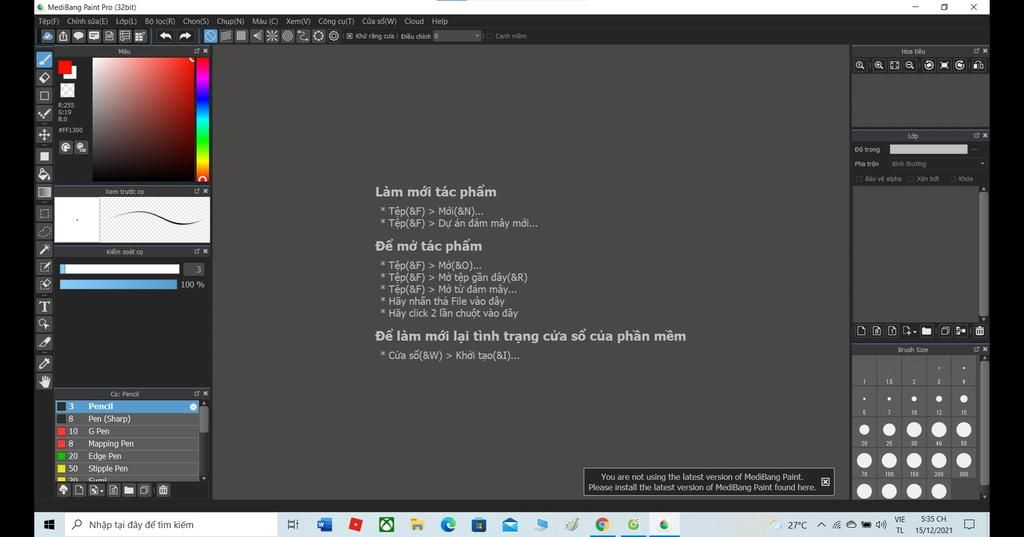Image resolution: width=1024 pixels, height=537 pixels.
Task: Choose the concentric circle snap icon
Action: 287,36
